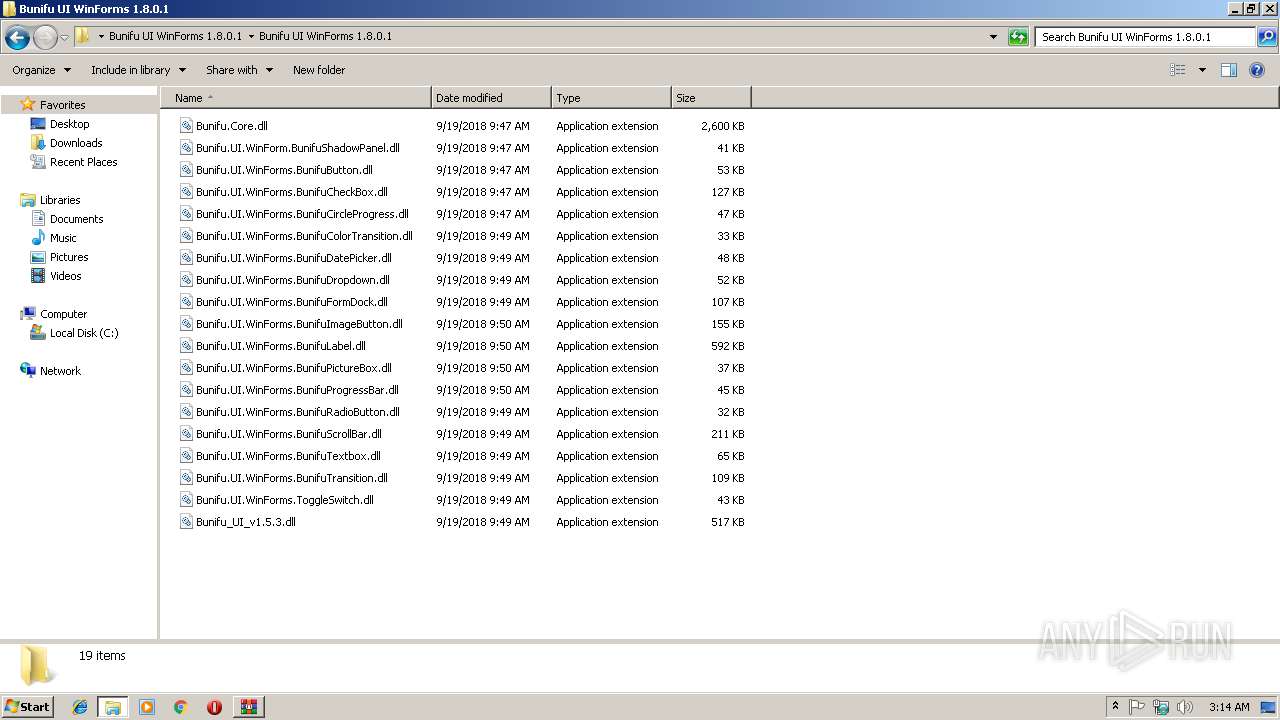Viewport: 1280px width, 720px height.
Task: Select BunifuDatePicker.dll file icon
Action: point(186,258)
